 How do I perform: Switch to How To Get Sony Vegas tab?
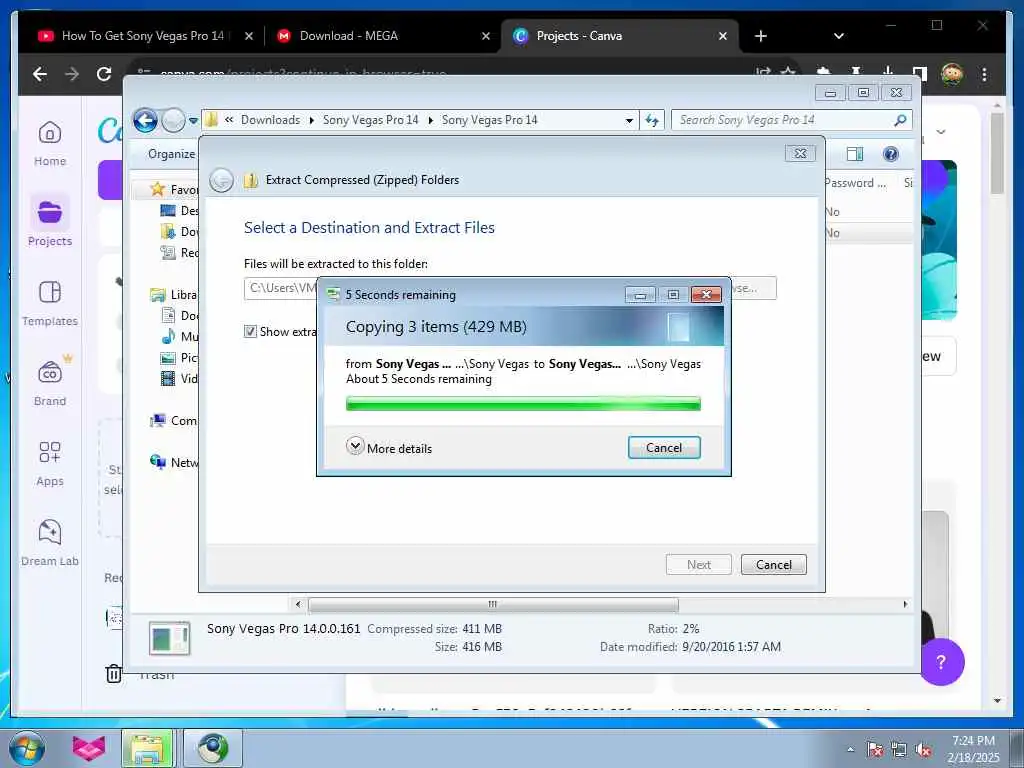coord(142,36)
